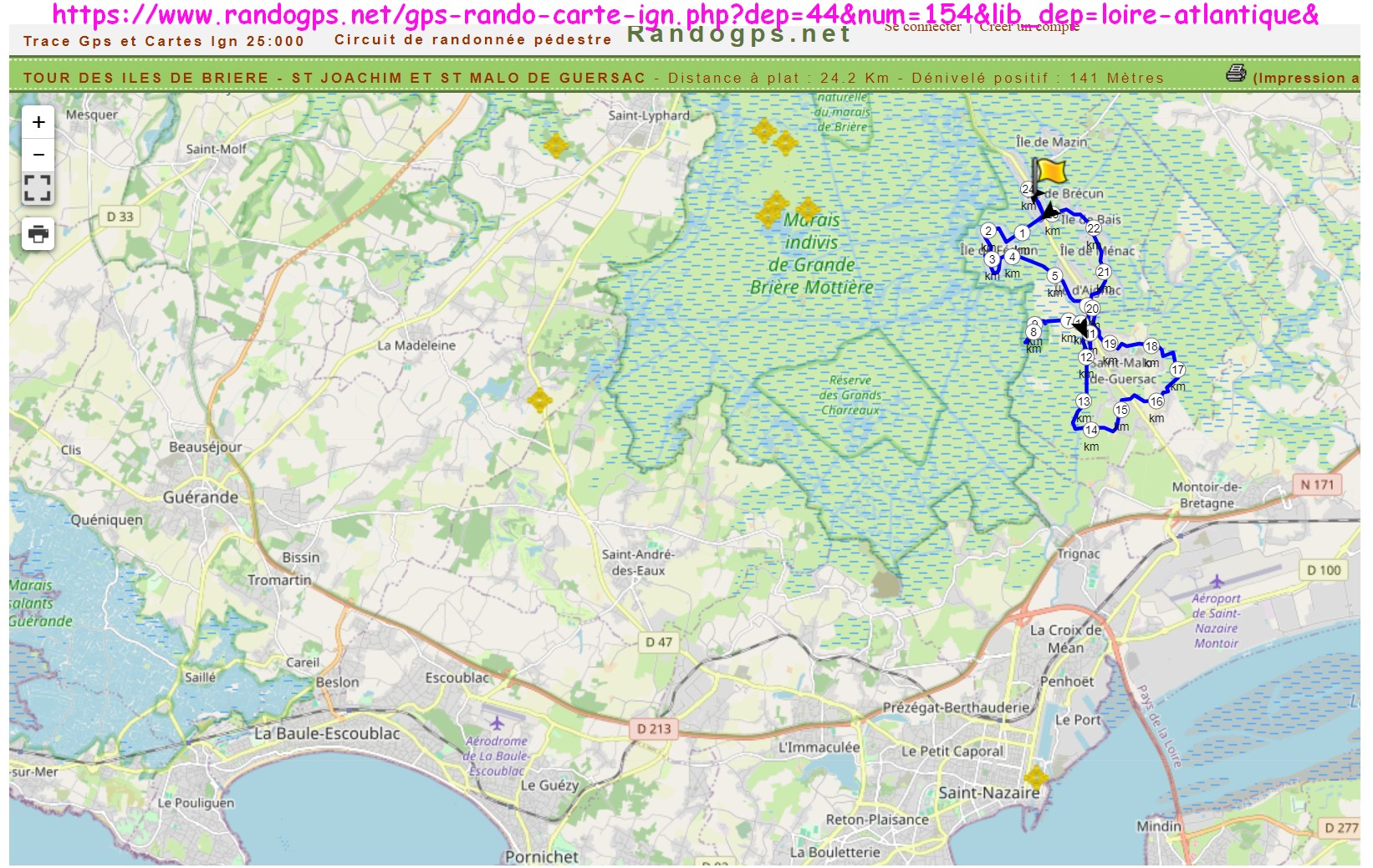Click the Se connecter link

tap(922, 28)
